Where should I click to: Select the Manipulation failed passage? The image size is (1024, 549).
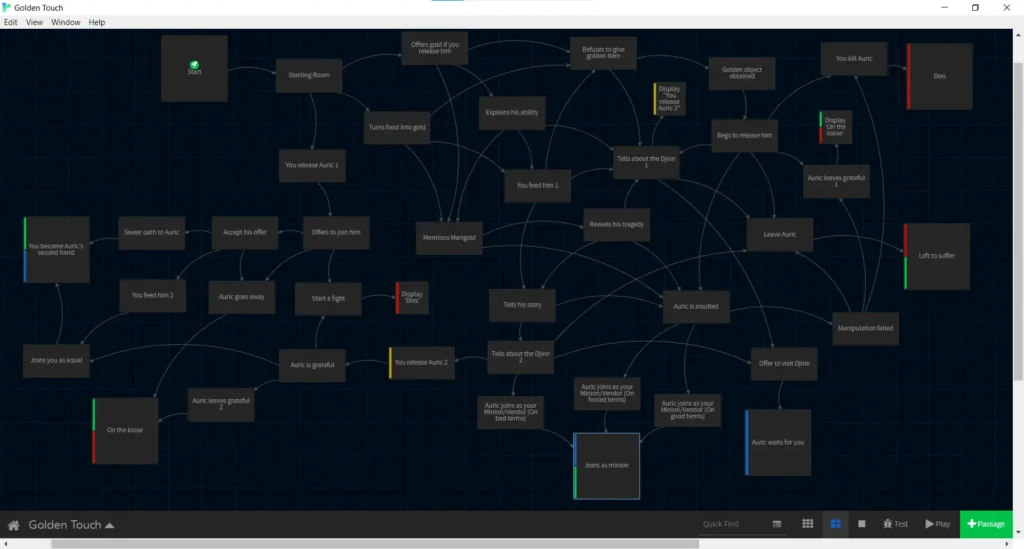pos(865,328)
